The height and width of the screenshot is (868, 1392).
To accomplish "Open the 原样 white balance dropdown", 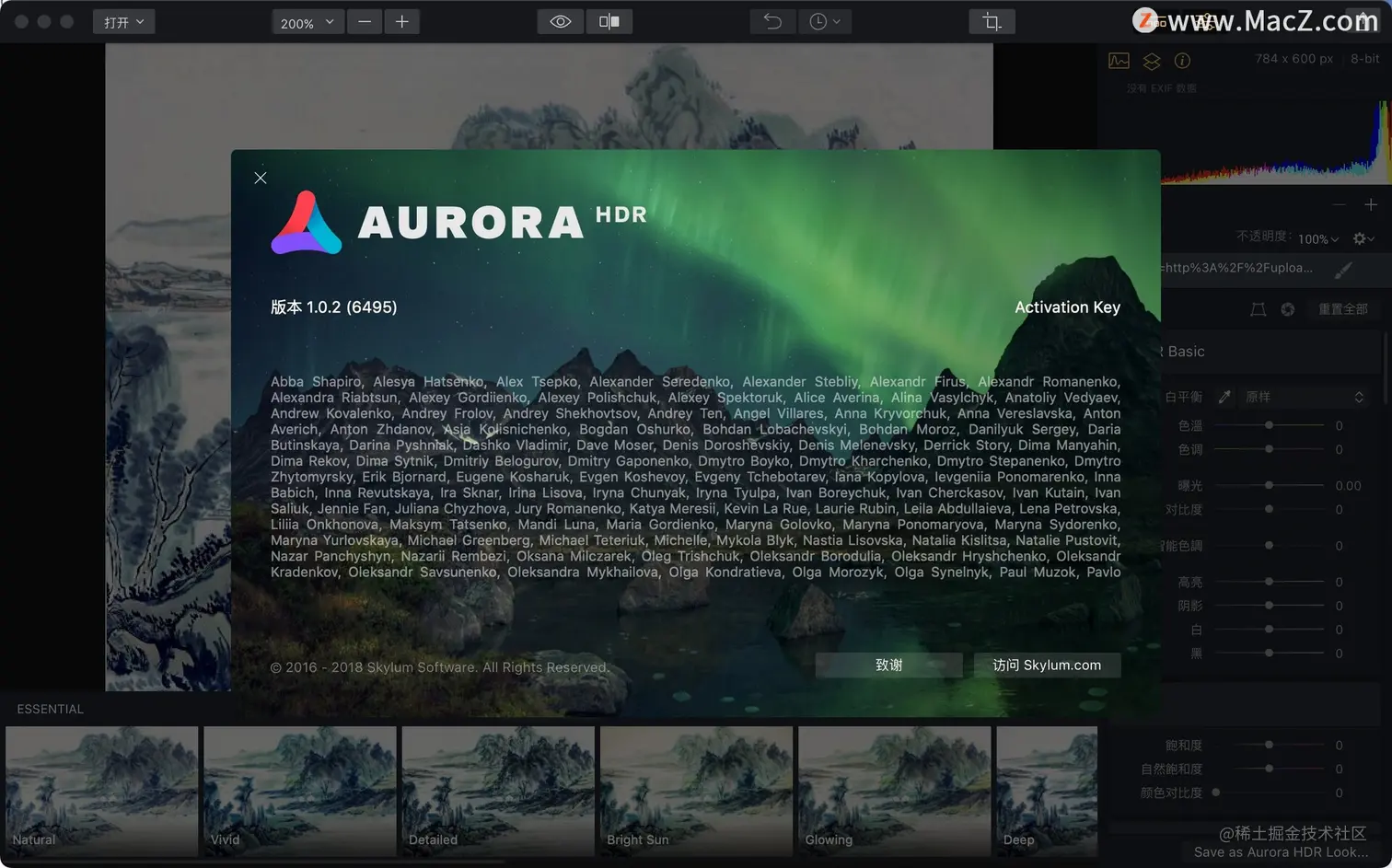I will (1305, 397).
